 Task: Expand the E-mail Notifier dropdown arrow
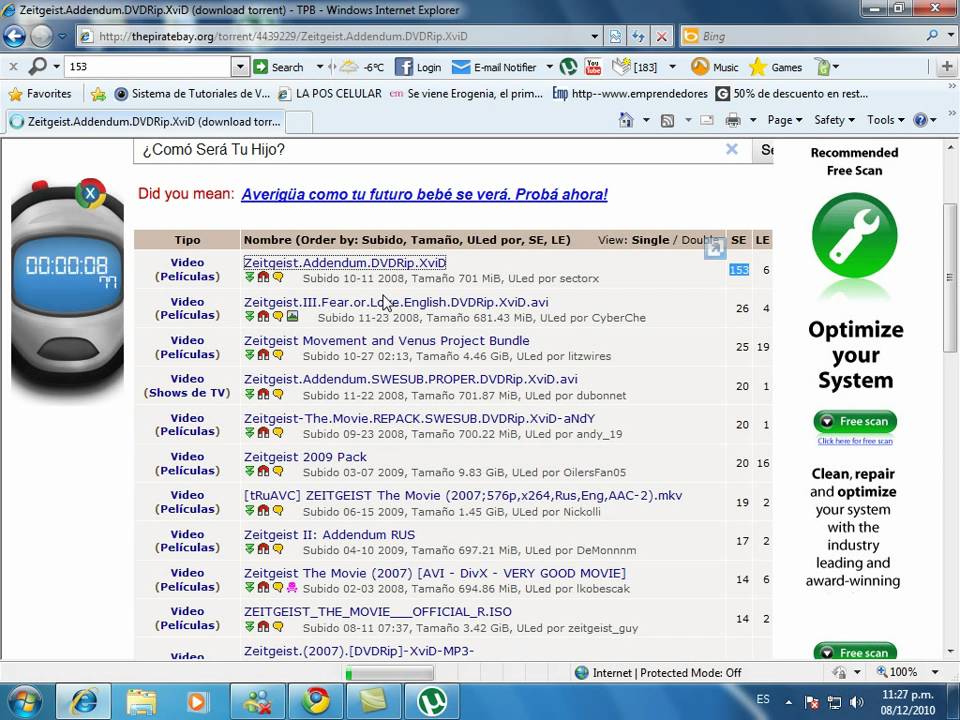[549, 67]
